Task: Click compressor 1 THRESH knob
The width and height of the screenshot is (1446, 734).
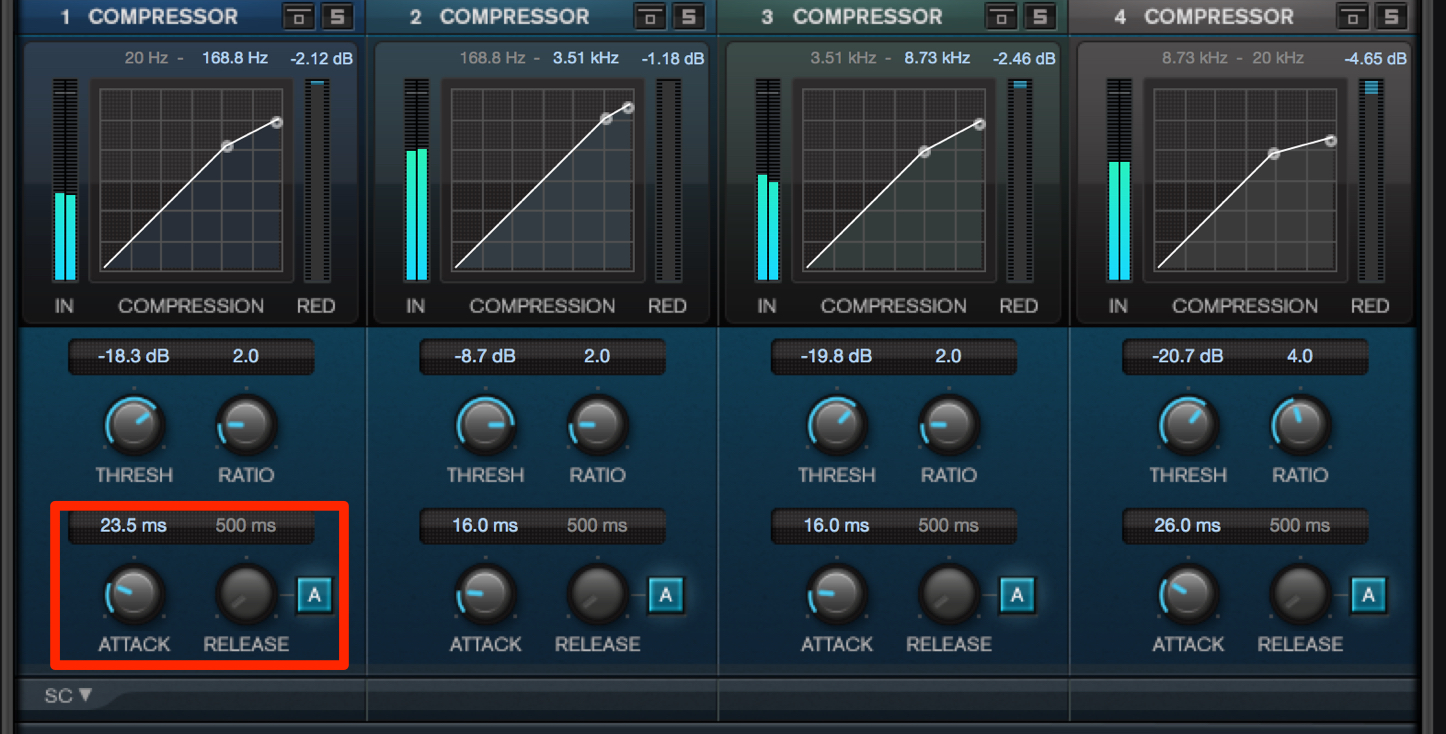Action: pos(135,424)
